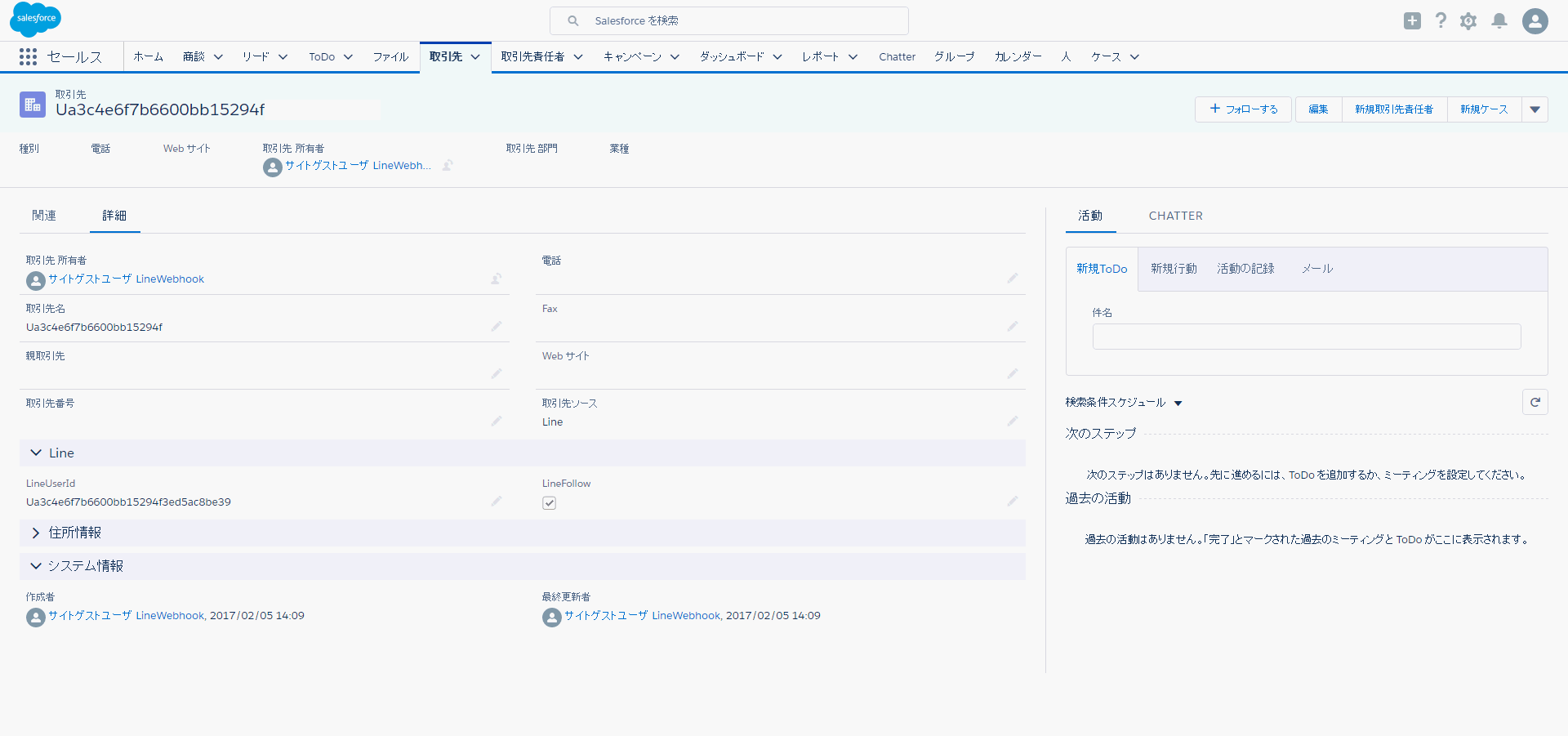
Task: Edit the 取引先名 field pencil
Action: [496, 327]
